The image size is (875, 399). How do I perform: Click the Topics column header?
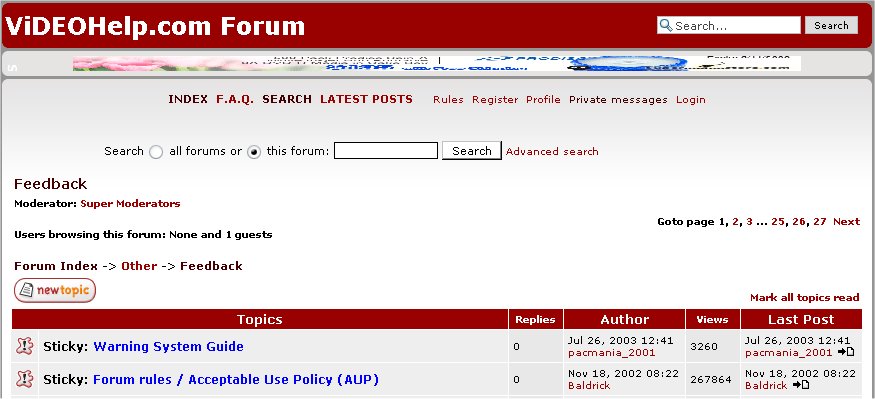click(259, 319)
